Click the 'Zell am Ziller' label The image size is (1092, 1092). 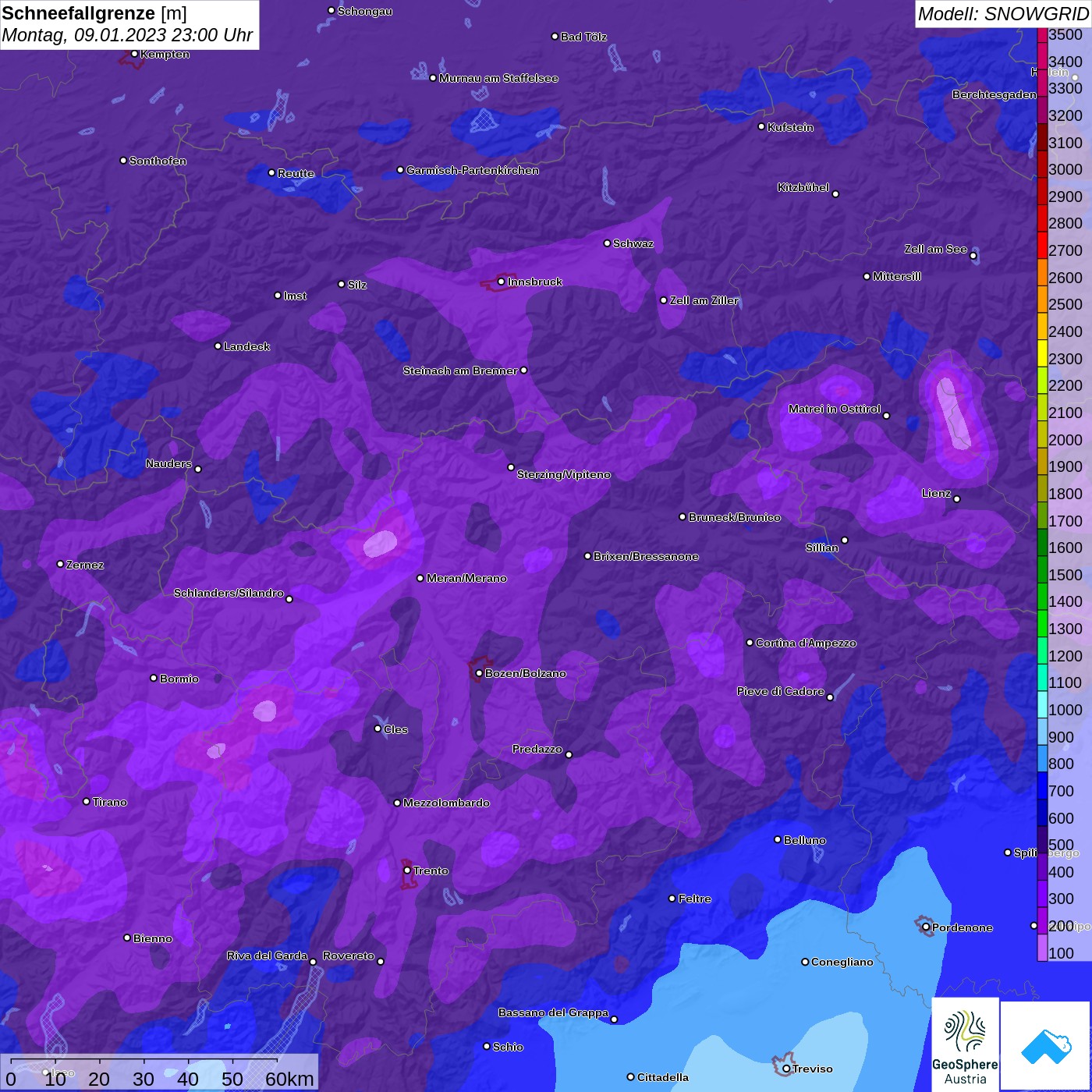704,300
